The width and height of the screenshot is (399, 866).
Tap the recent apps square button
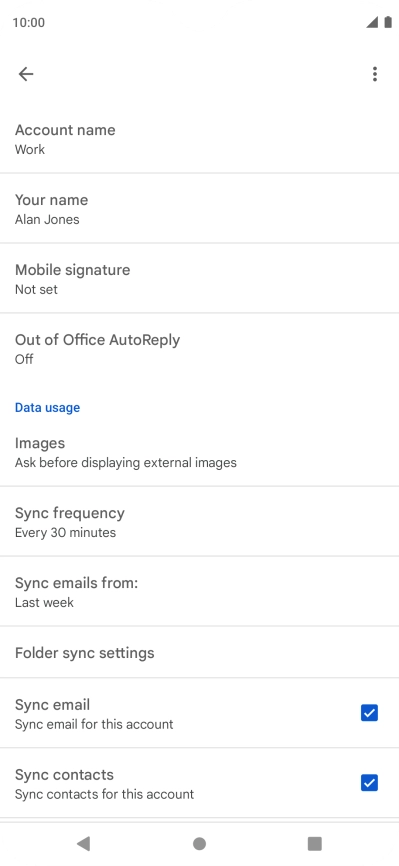click(x=314, y=843)
